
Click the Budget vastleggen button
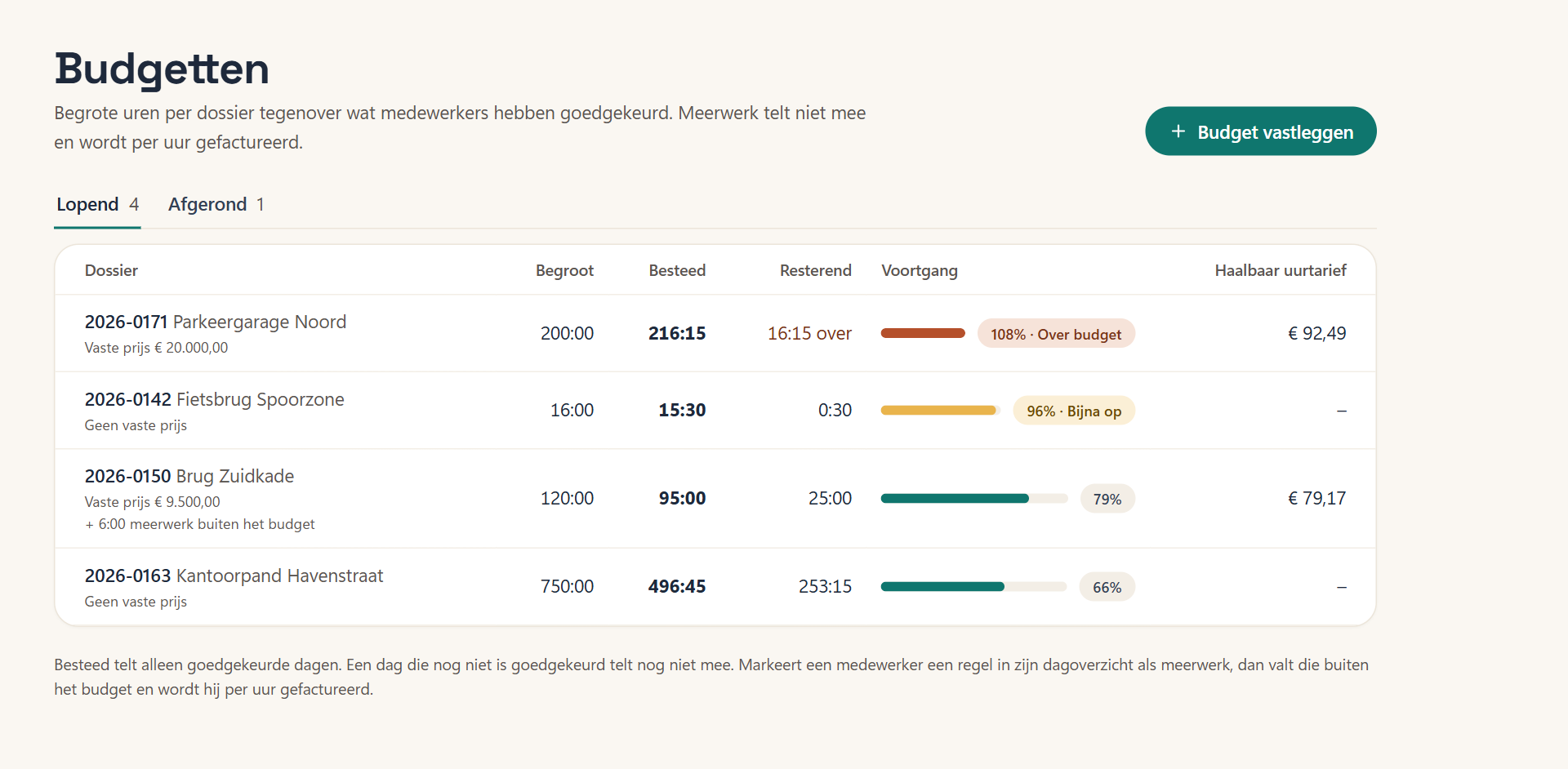(x=1260, y=131)
